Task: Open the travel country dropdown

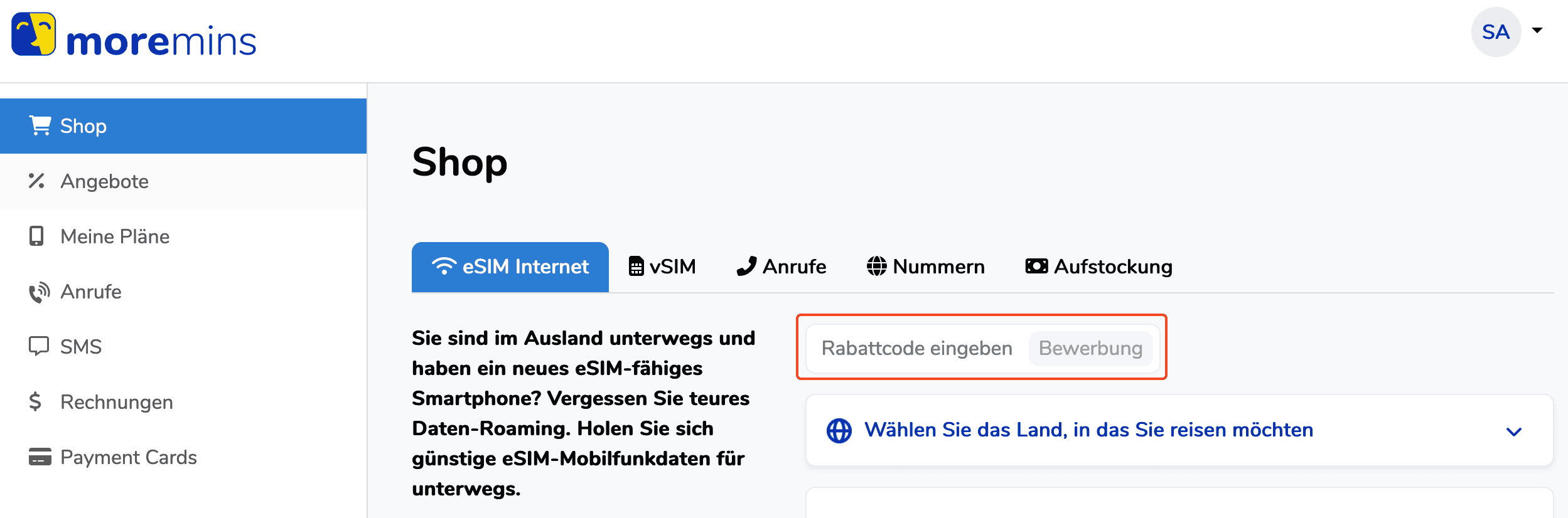Action: [1088, 430]
